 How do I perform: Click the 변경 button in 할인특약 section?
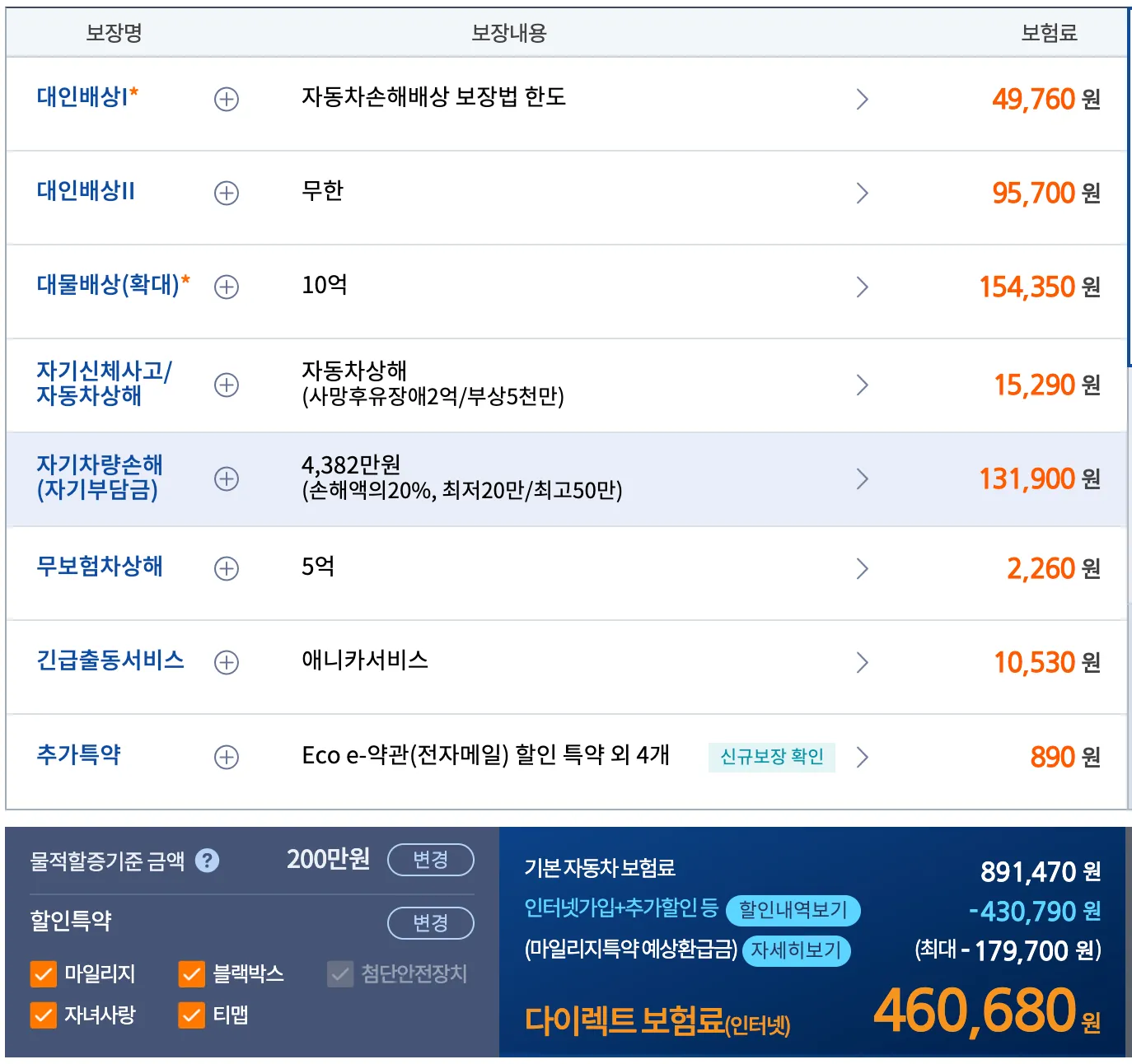coord(431,923)
